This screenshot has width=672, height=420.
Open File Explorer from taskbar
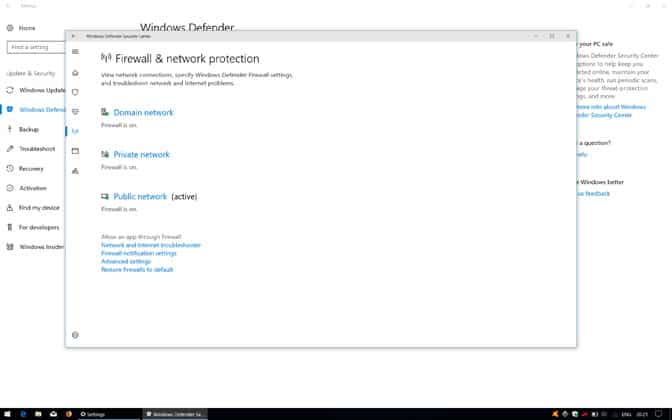pyautogui.click(x=39, y=414)
